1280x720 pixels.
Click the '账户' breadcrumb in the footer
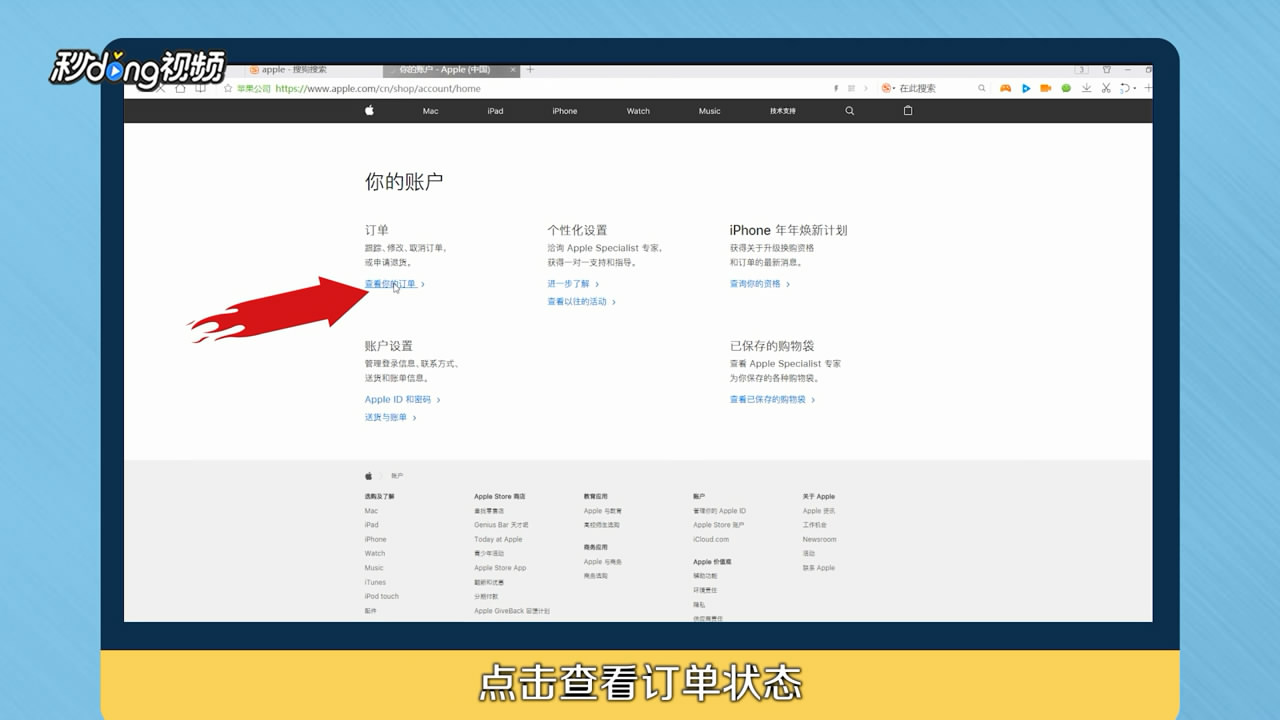397,476
